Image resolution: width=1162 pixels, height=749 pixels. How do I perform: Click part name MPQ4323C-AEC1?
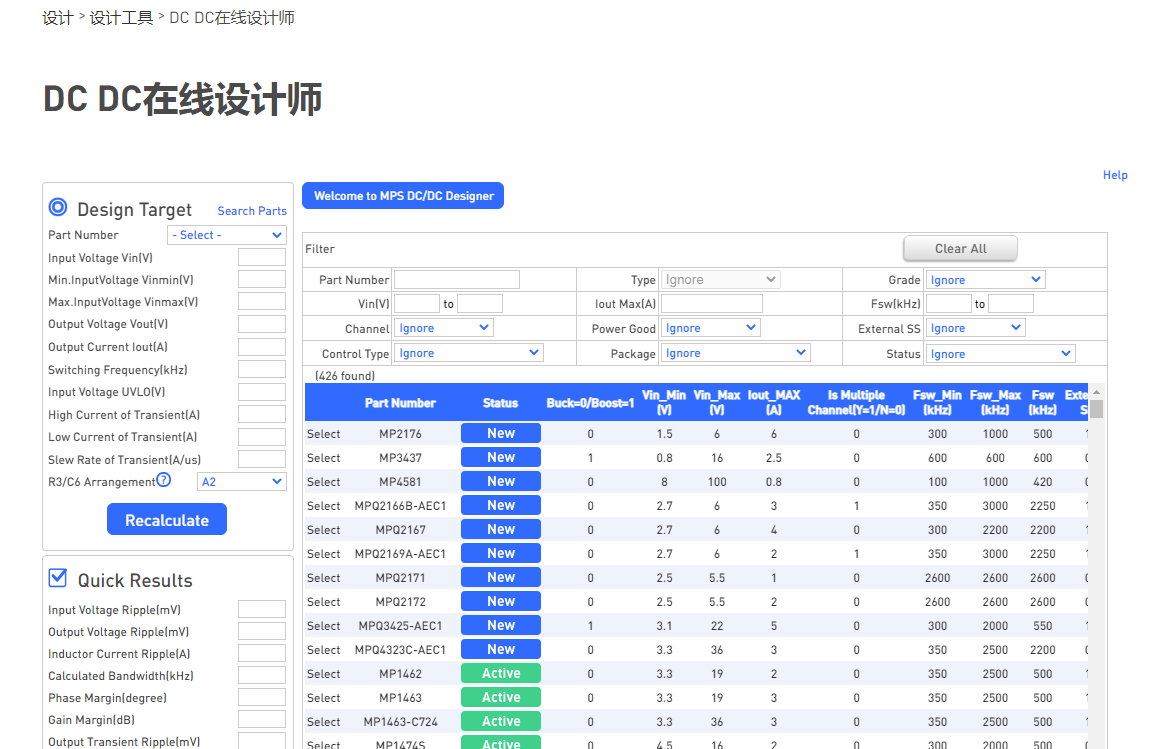[400, 650]
